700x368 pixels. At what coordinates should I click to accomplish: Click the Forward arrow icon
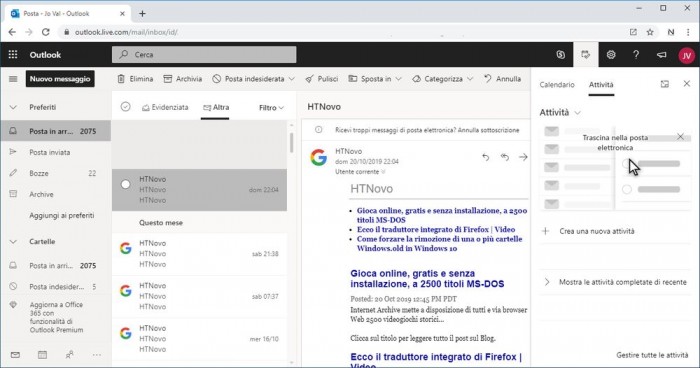(523, 157)
